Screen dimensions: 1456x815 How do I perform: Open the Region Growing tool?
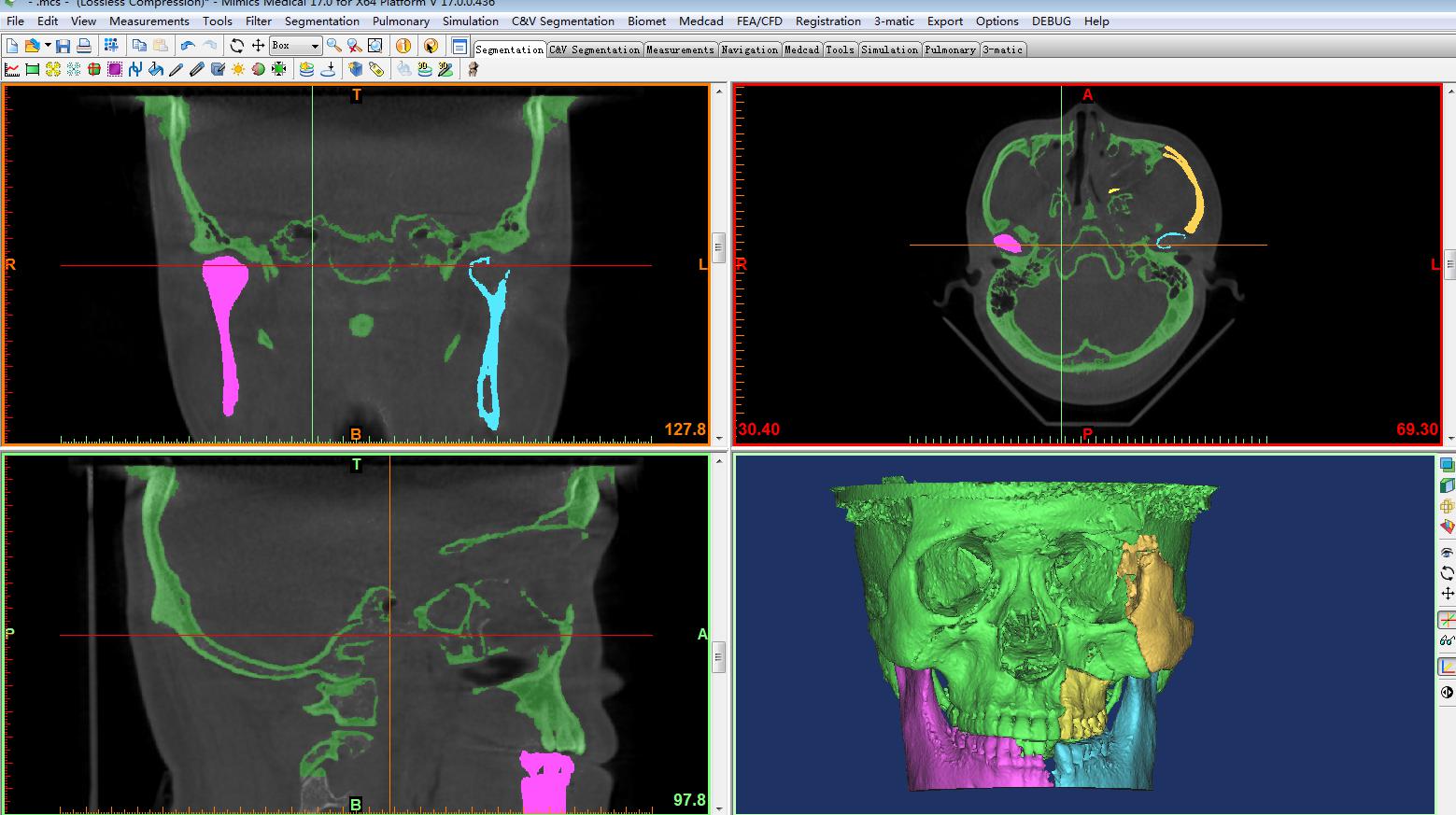(x=53, y=69)
